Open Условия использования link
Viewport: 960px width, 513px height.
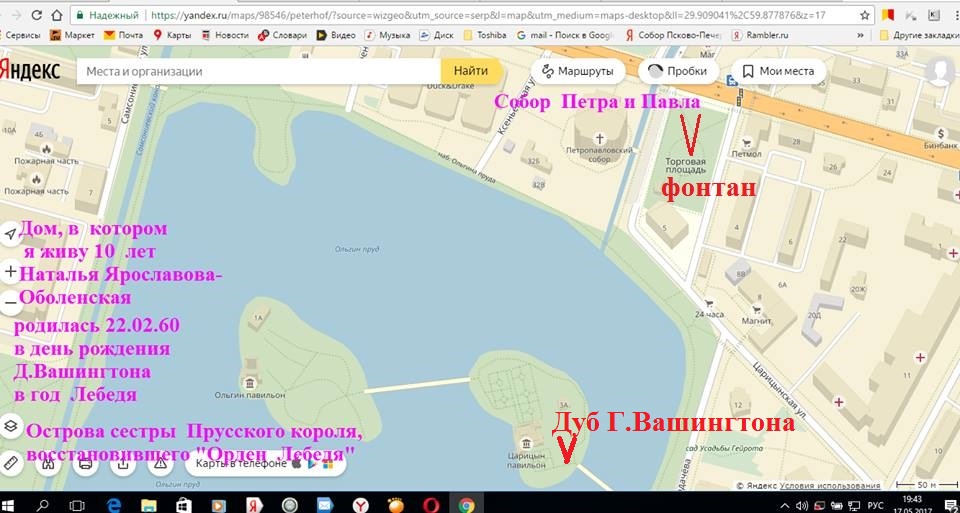[x=830, y=485]
